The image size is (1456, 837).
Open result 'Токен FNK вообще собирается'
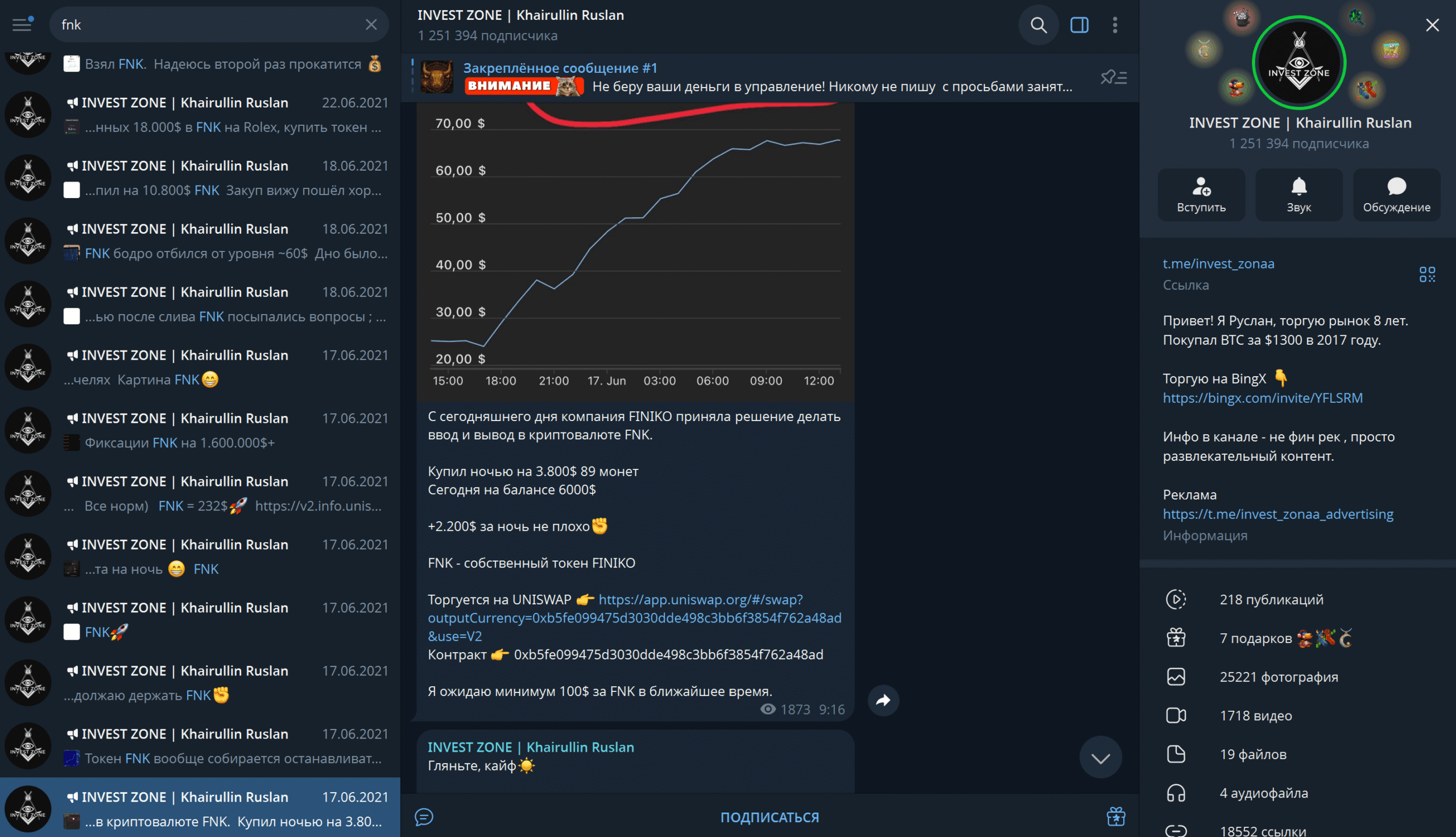[200, 746]
